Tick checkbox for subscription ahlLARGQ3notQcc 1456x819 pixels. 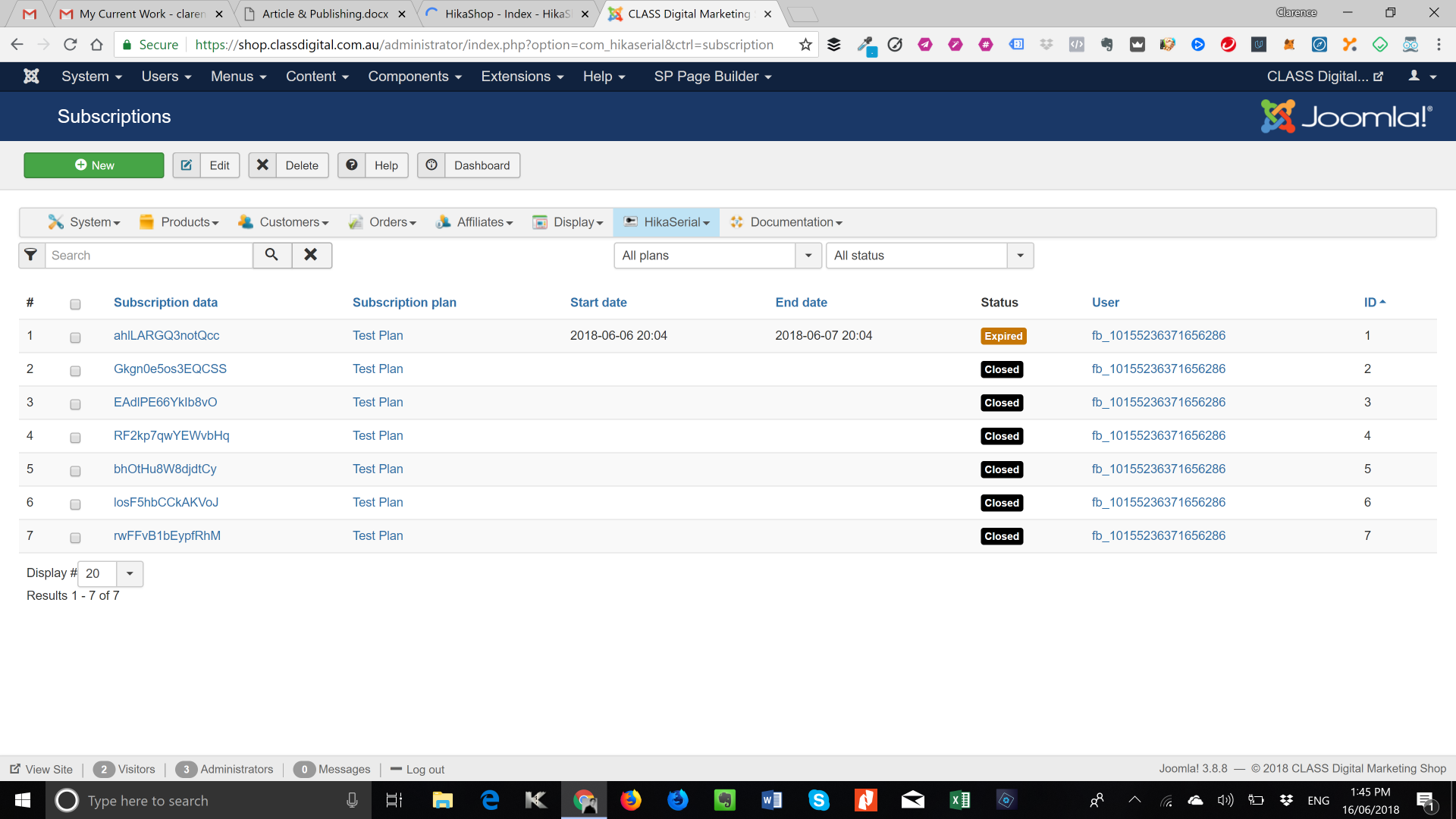tap(75, 337)
